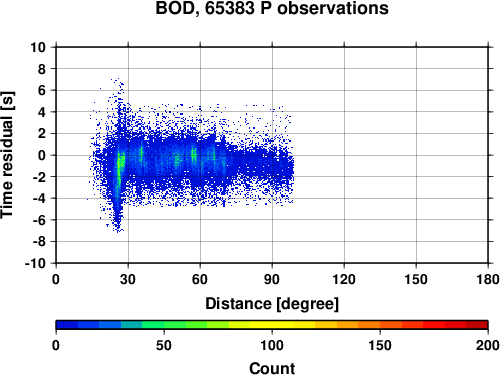Click the x-axis tick label 60
The image size is (500, 375).
[200, 279]
